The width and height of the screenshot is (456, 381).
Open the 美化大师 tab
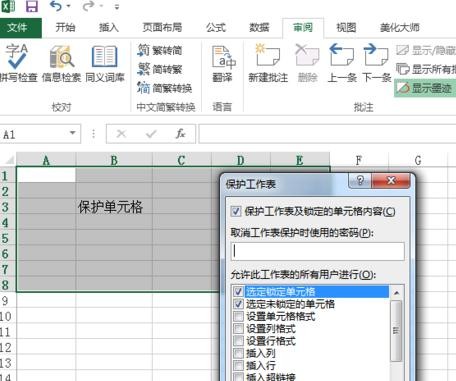(399, 27)
